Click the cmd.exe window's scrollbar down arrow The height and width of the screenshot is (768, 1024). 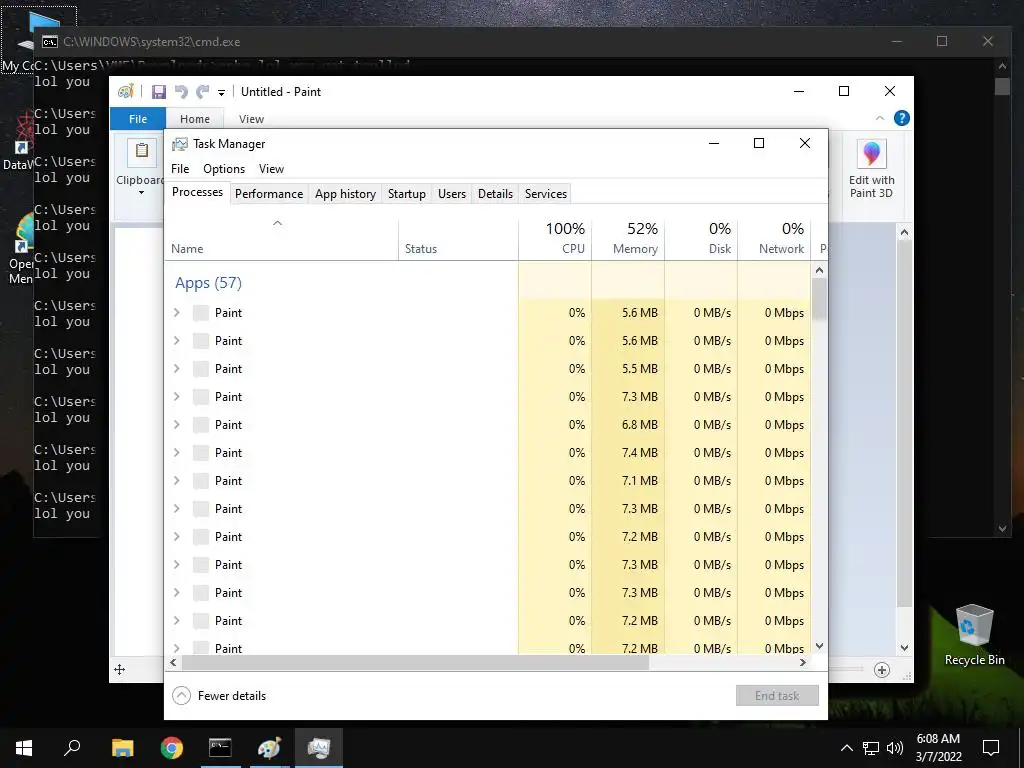1002,528
